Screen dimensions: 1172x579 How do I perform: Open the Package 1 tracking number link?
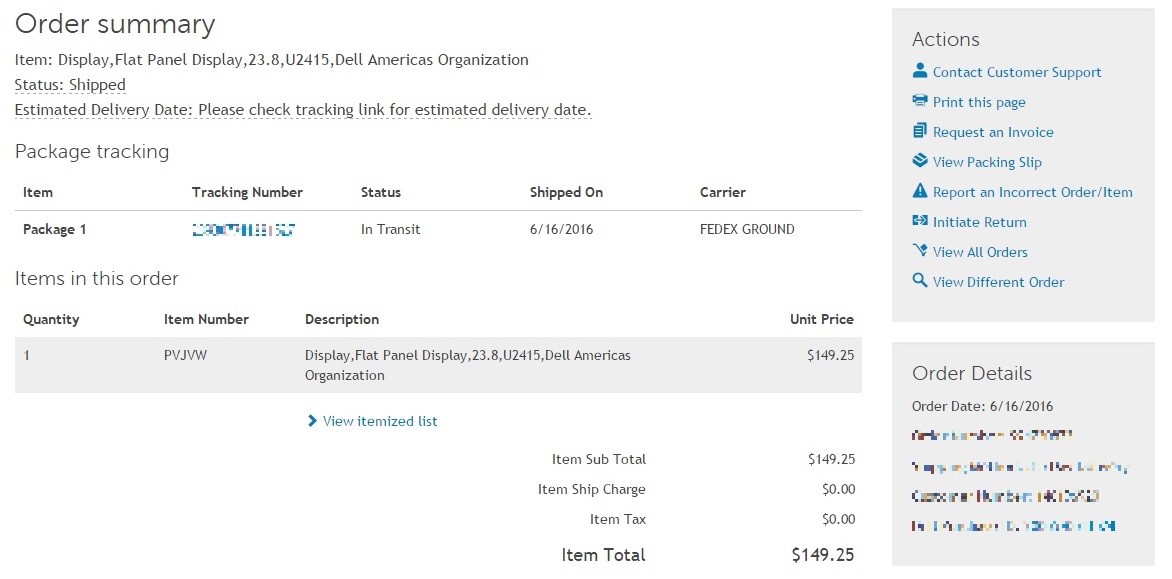[243, 230]
